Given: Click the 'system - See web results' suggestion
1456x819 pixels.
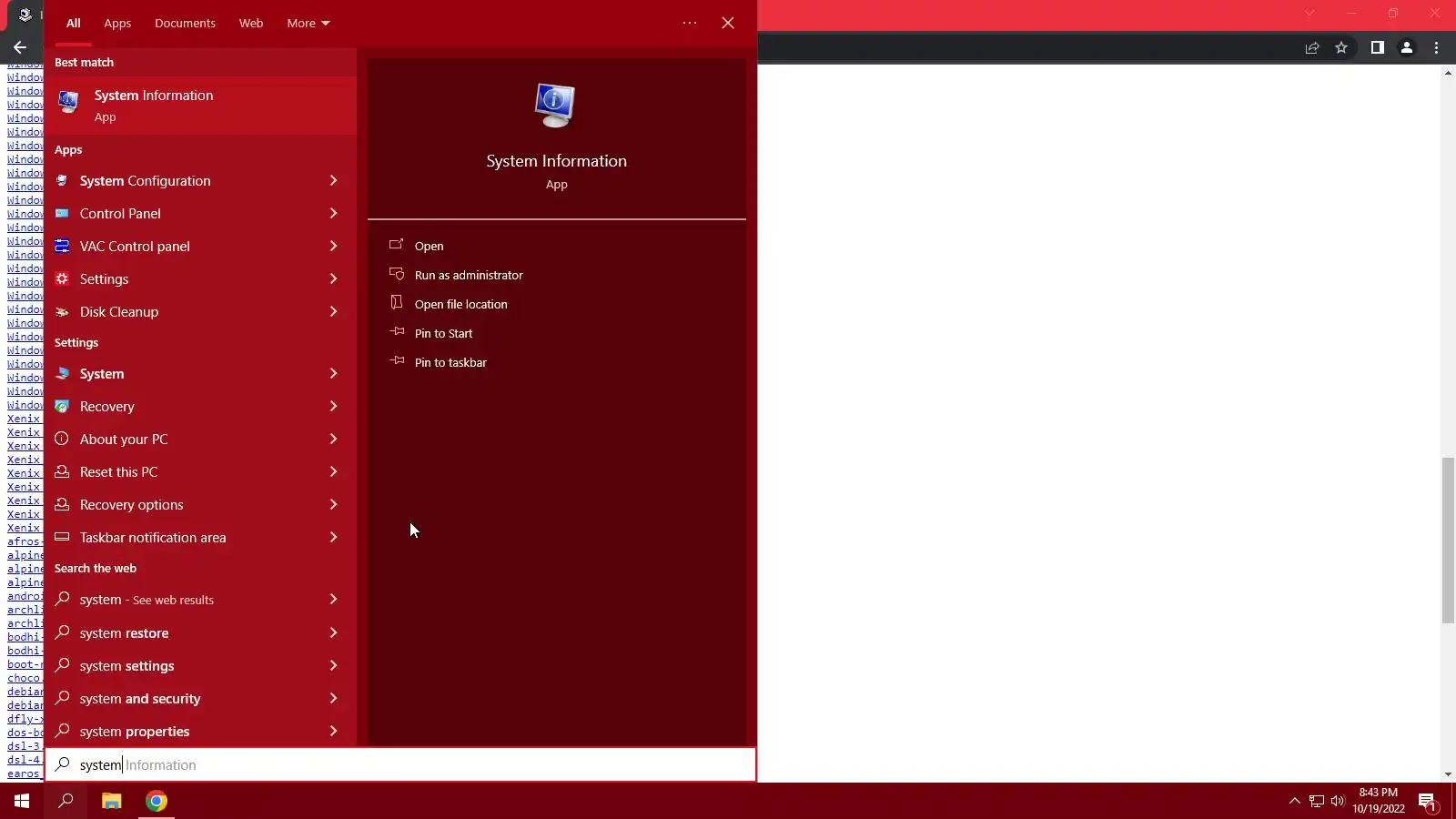Looking at the screenshot, I should click(x=147, y=600).
